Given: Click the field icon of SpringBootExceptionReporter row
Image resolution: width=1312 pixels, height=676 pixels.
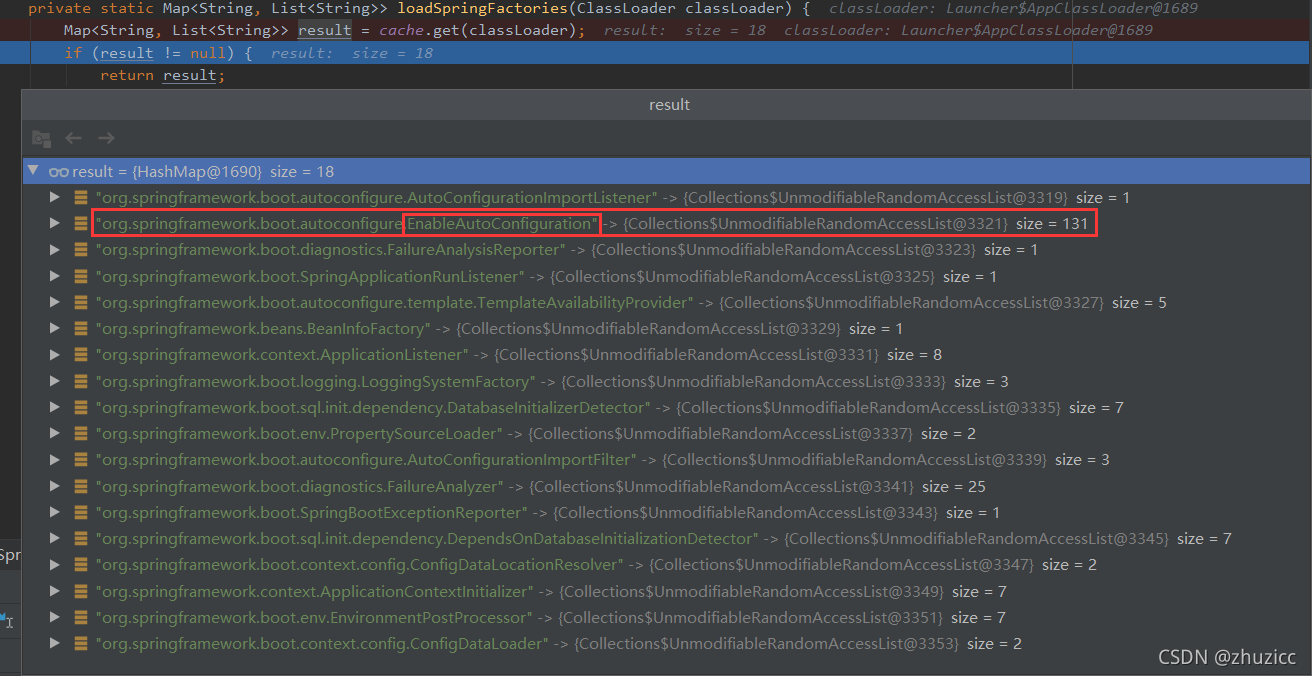Looking at the screenshot, I should point(81,512).
